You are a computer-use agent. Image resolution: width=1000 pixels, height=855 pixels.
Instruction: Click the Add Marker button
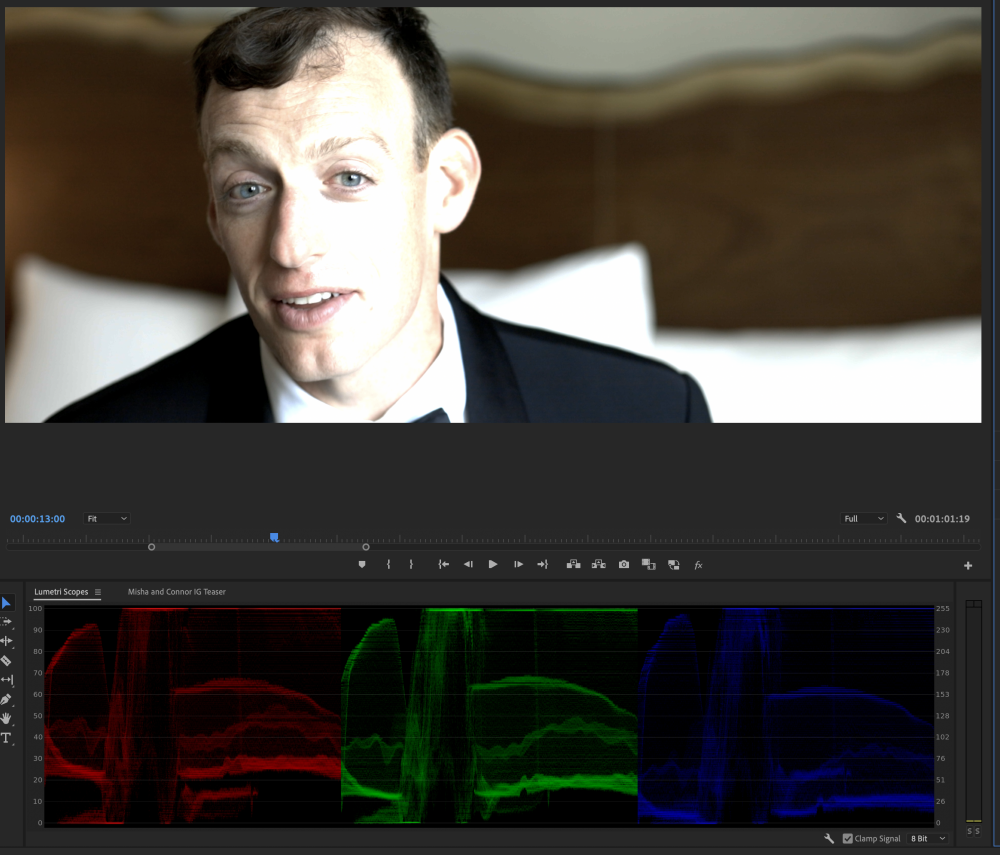point(362,565)
